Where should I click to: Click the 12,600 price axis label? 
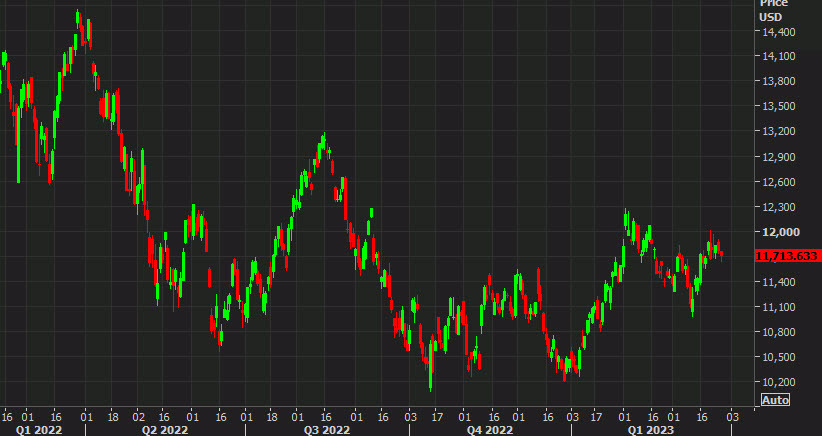coord(779,182)
